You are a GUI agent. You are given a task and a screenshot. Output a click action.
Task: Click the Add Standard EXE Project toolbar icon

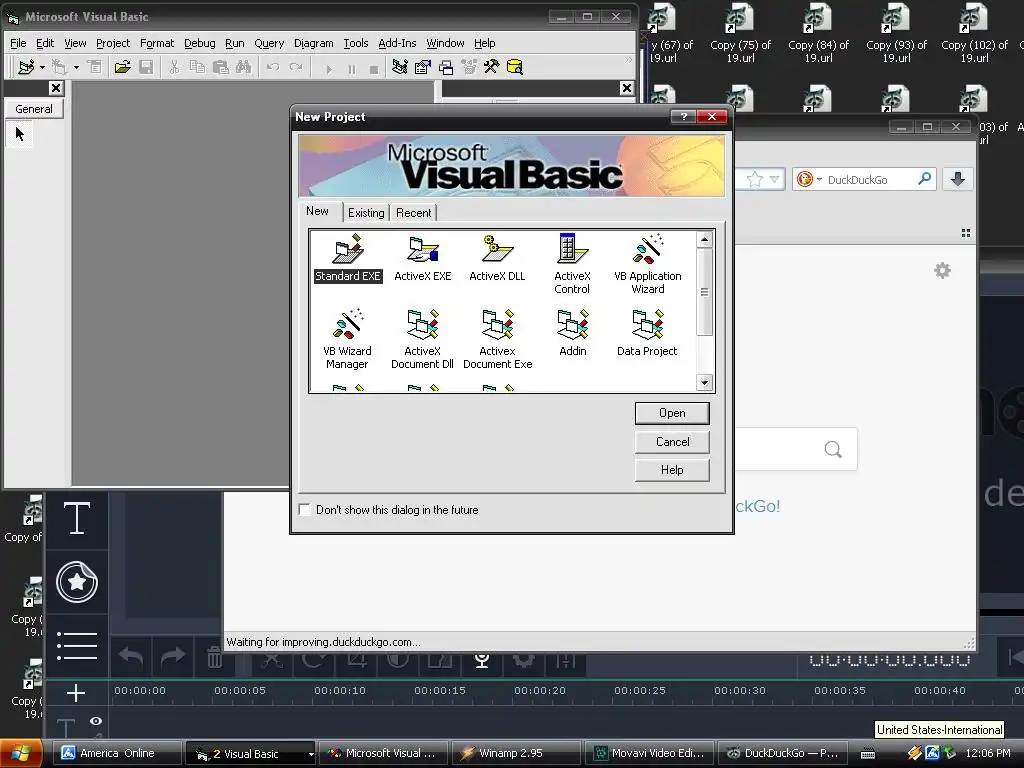[x=26, y=67]
